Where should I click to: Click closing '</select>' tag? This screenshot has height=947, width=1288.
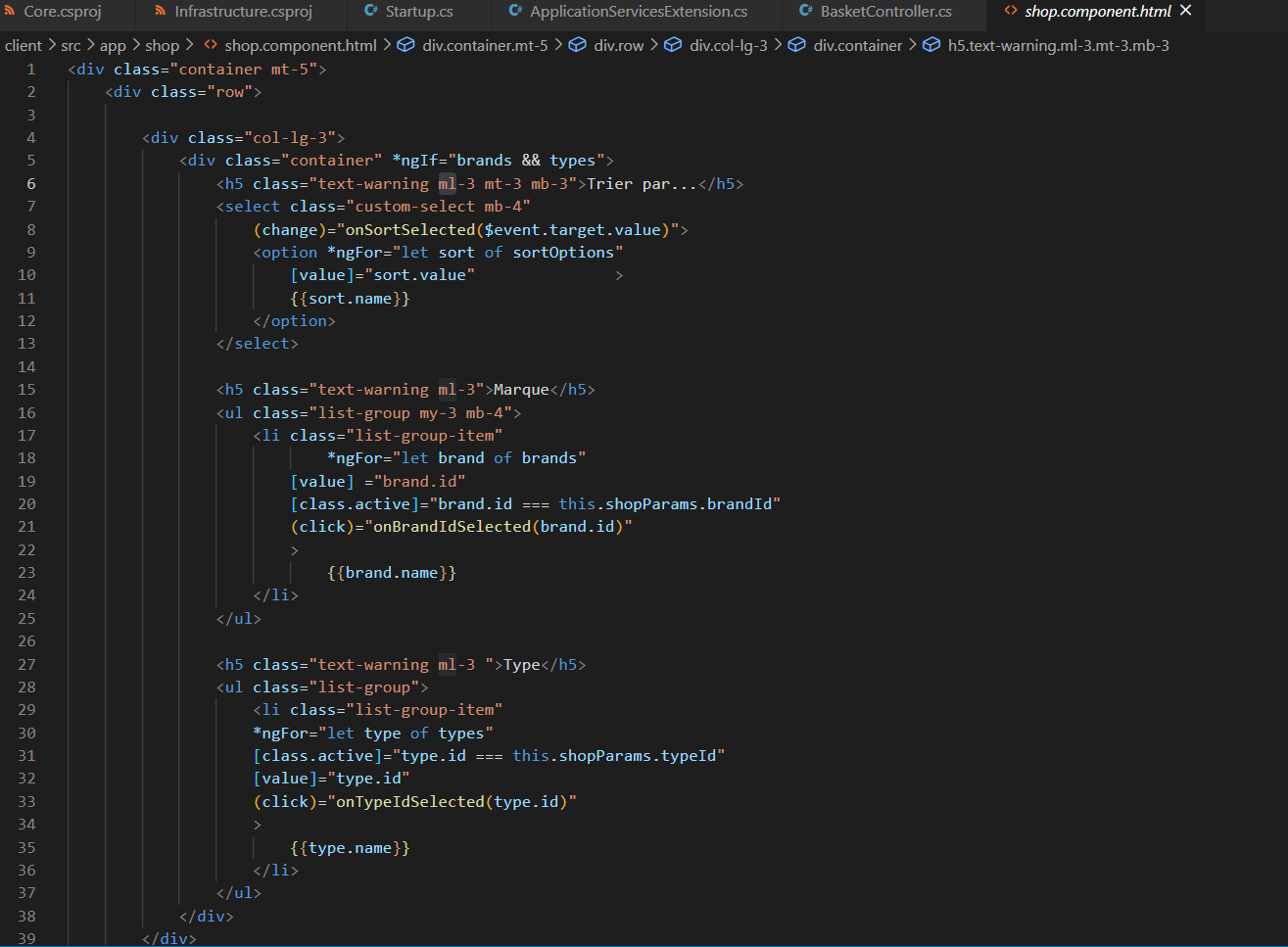pos(258,344)
